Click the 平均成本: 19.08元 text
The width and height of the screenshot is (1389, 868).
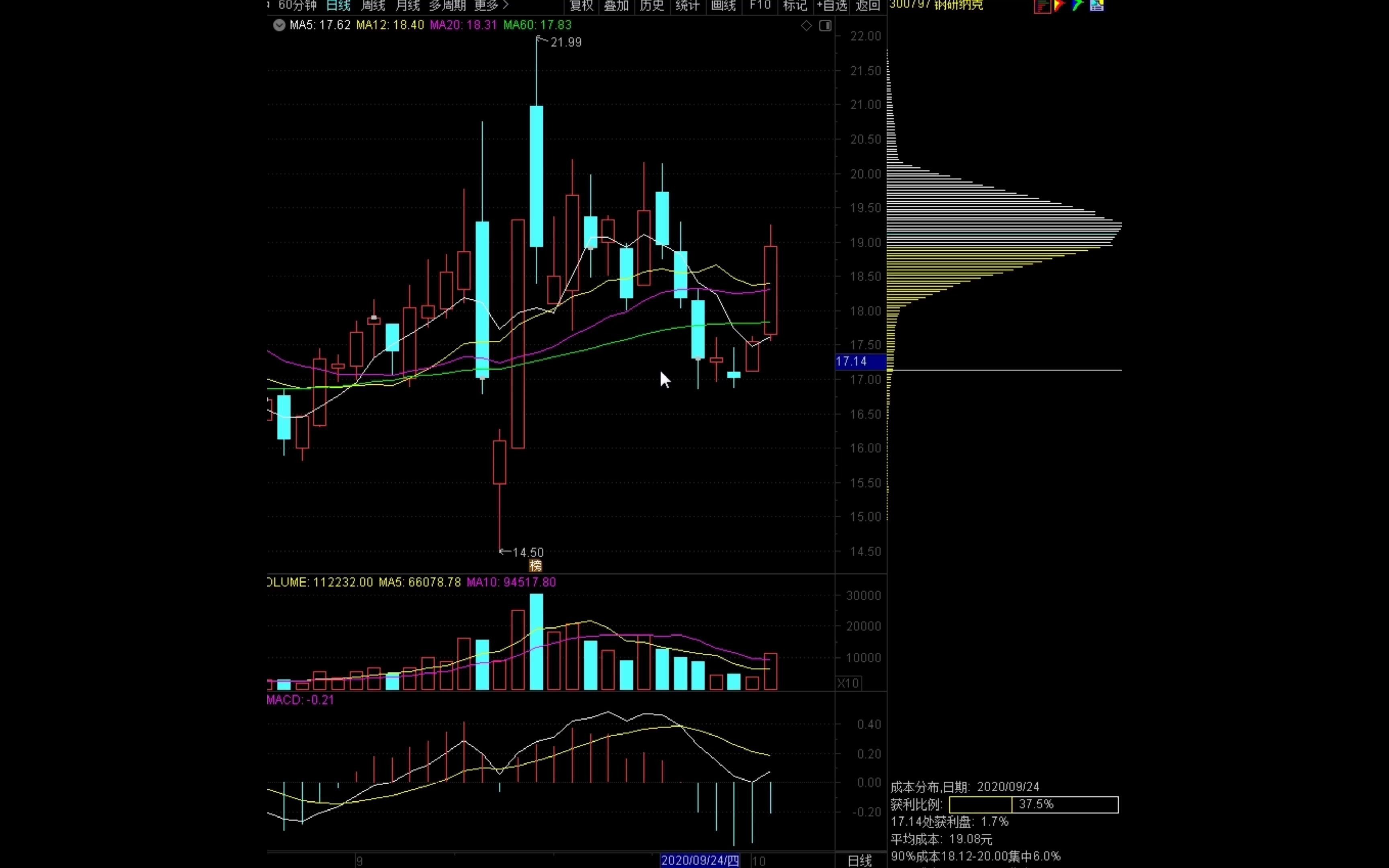tap(941, 839)
